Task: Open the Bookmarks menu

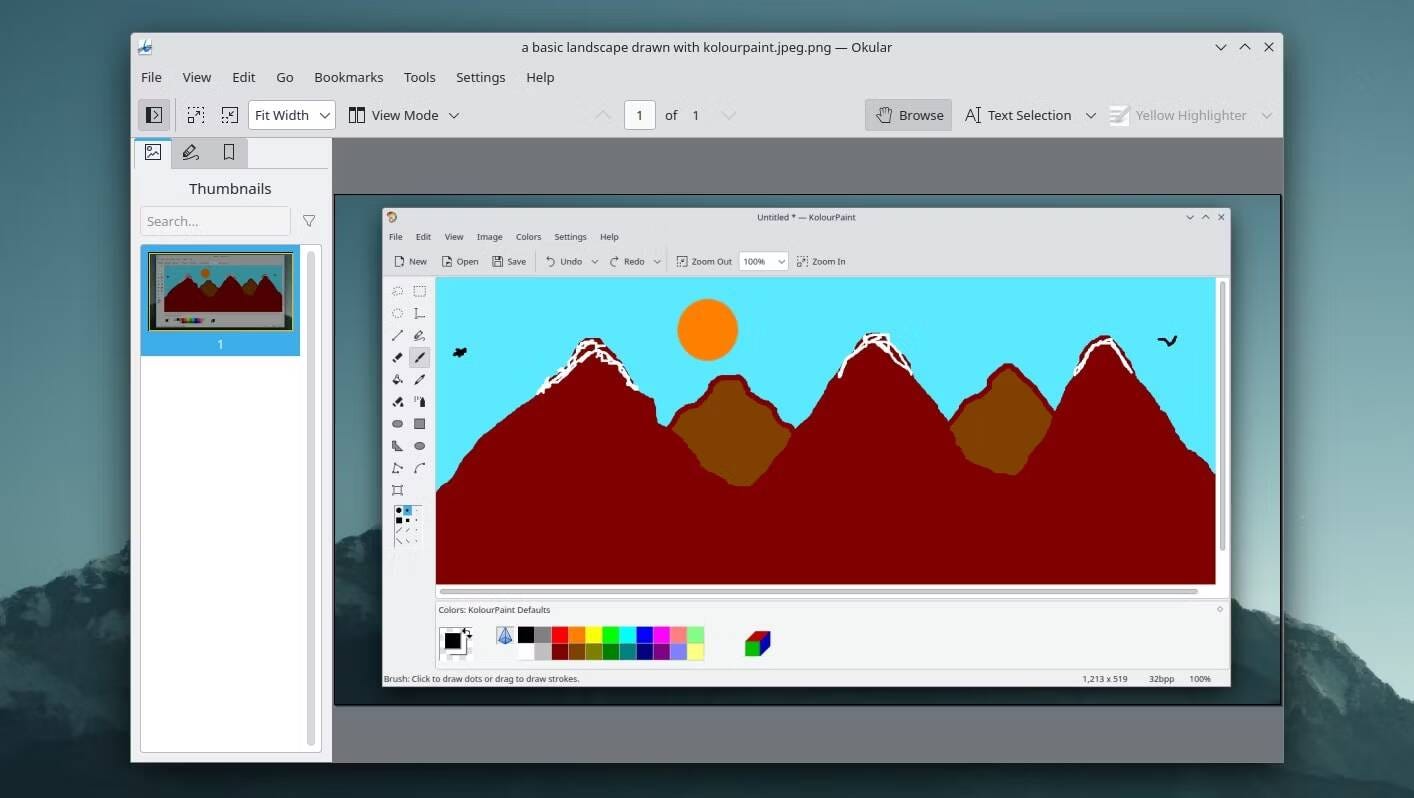Action: point(348,77)
